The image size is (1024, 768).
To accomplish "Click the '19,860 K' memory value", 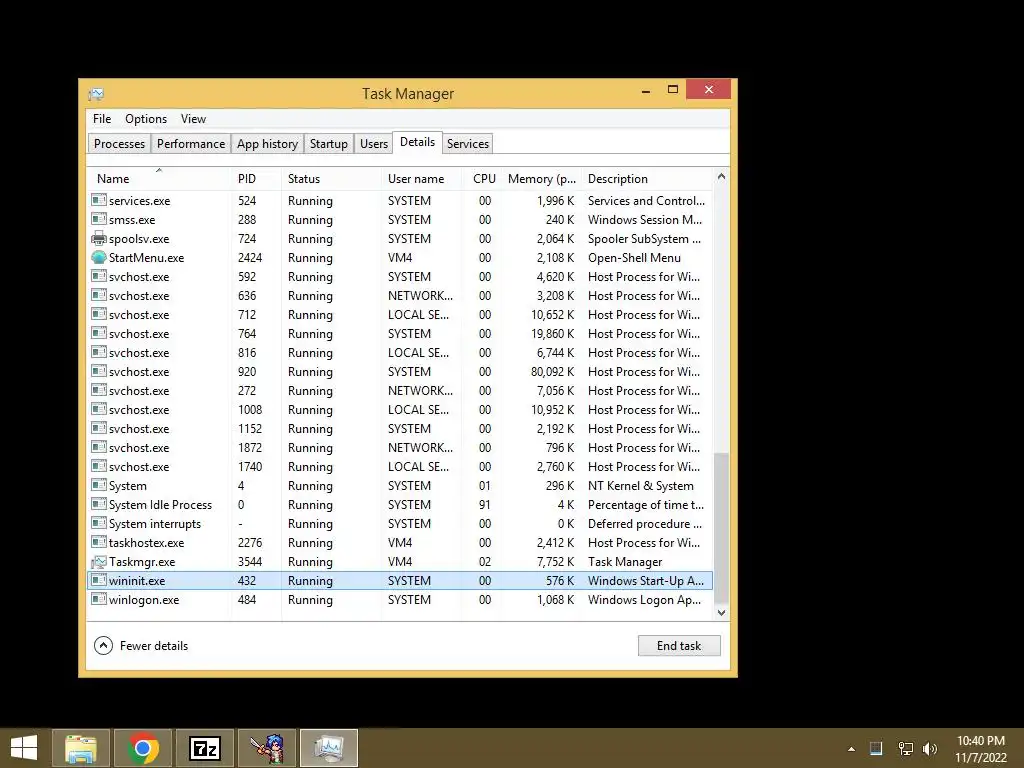I will click(552, 334).
